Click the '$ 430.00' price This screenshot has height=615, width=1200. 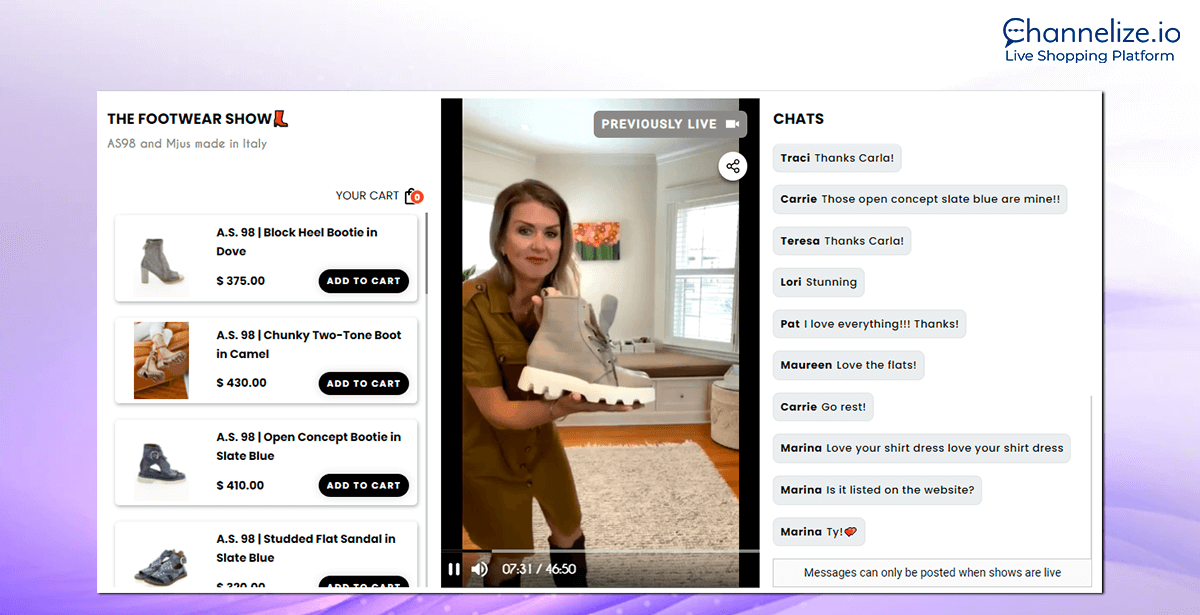241,383
